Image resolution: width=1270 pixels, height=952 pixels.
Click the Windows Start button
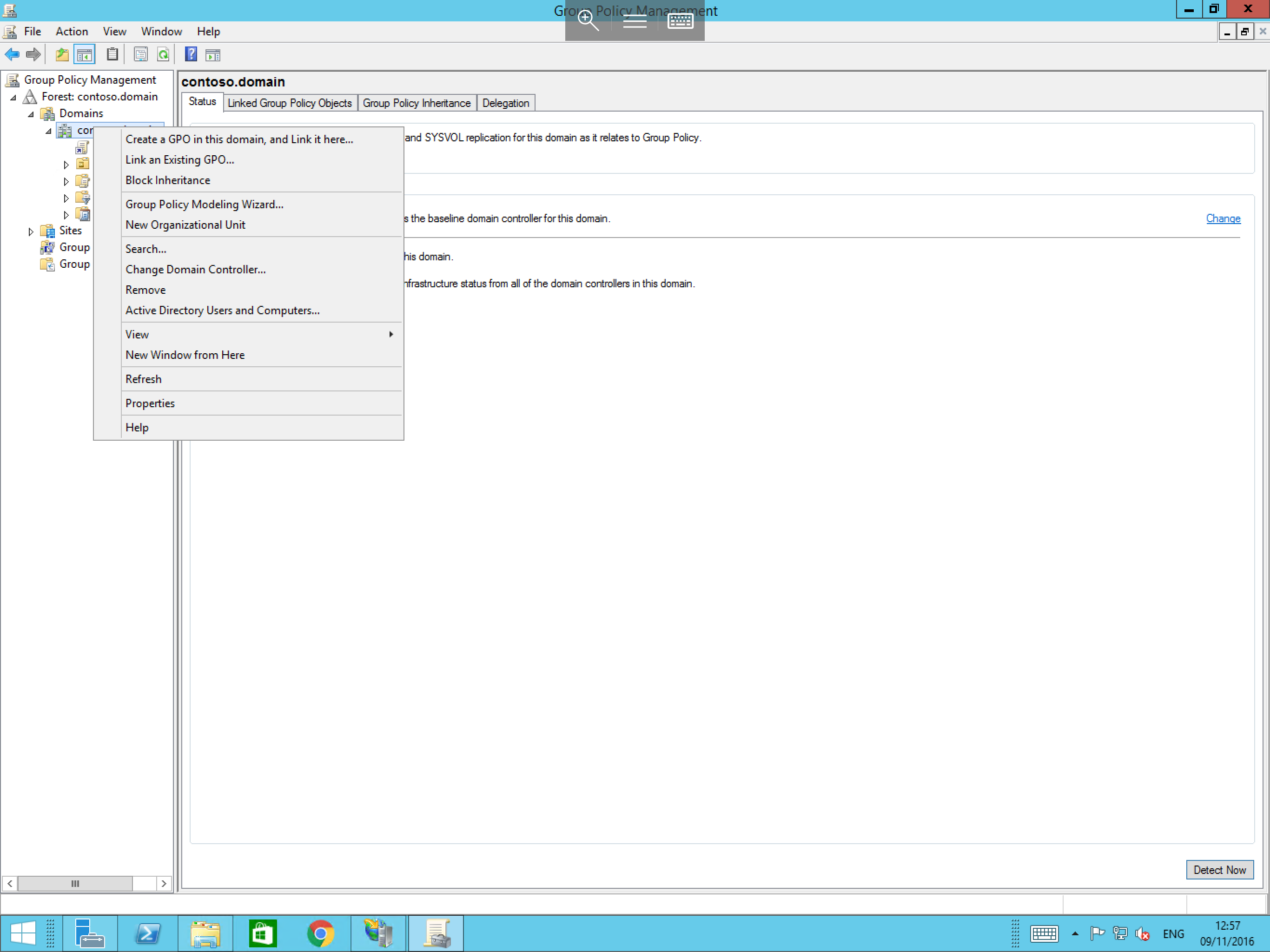23,933
